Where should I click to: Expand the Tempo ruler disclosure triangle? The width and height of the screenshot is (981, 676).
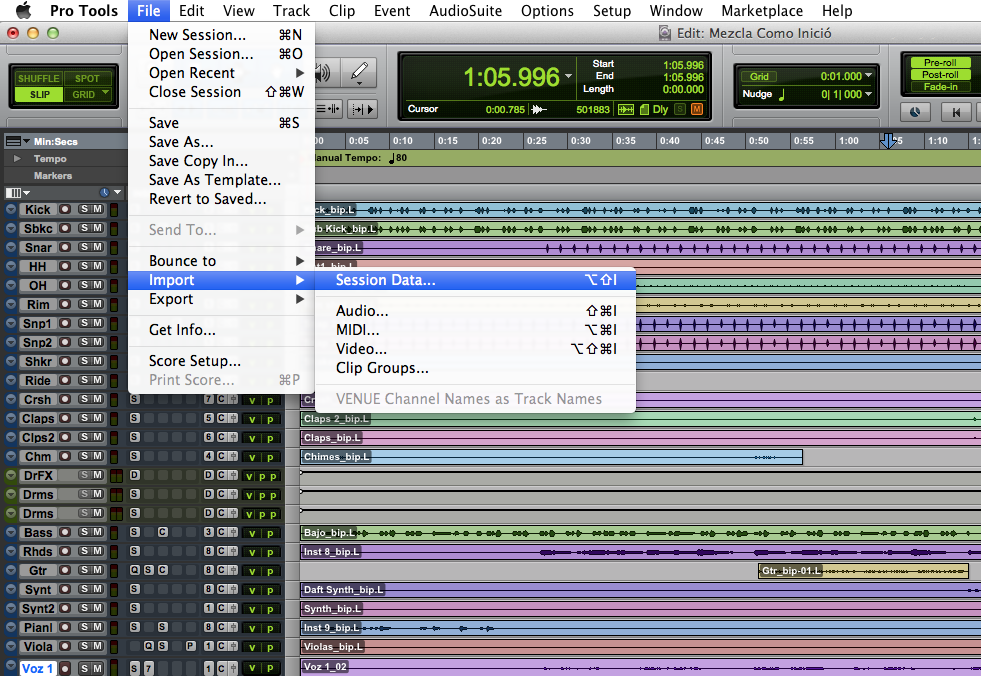click(18, 158)
